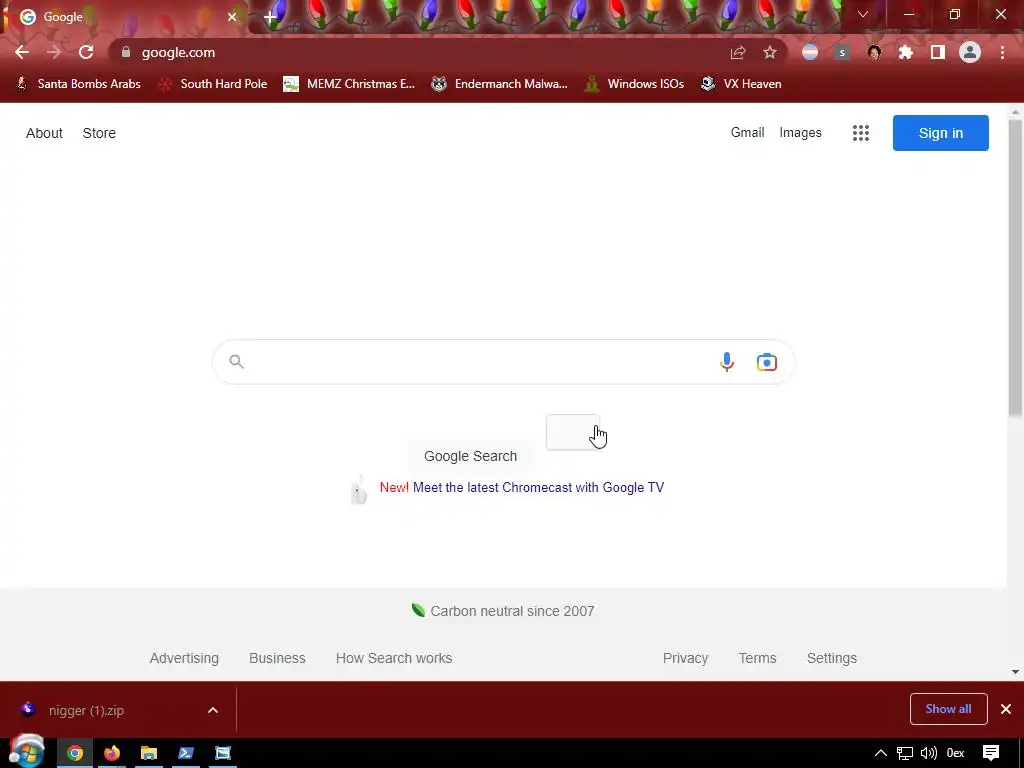Go to Google Images
This screenshot has width=1024, height=768.
[x=800, y=133]
